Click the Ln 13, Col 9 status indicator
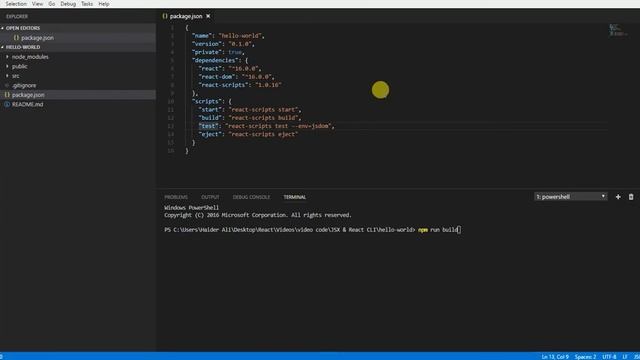This screenshot has height=360, width=640. [555, 357]
